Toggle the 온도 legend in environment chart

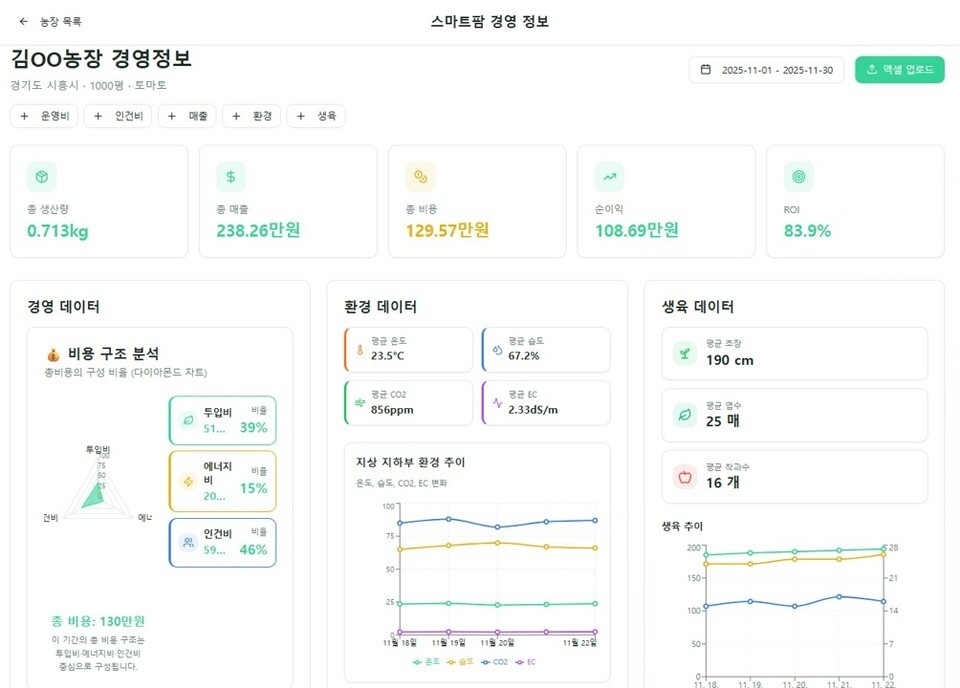pos(426,662)
